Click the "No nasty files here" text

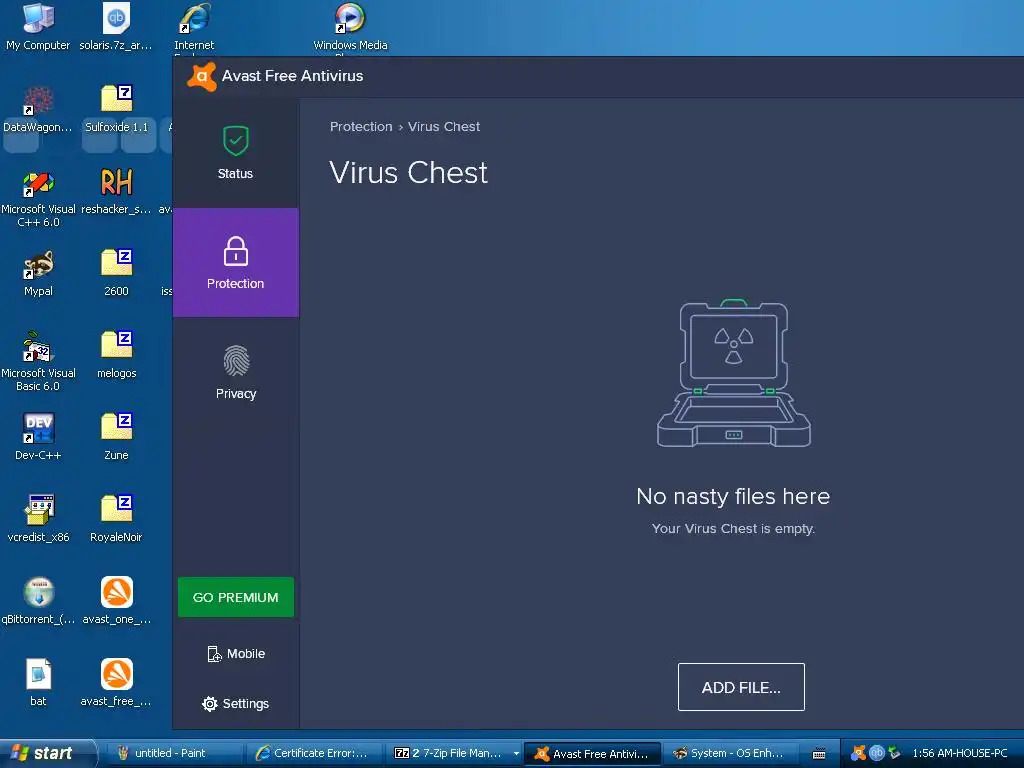(733, 496)
